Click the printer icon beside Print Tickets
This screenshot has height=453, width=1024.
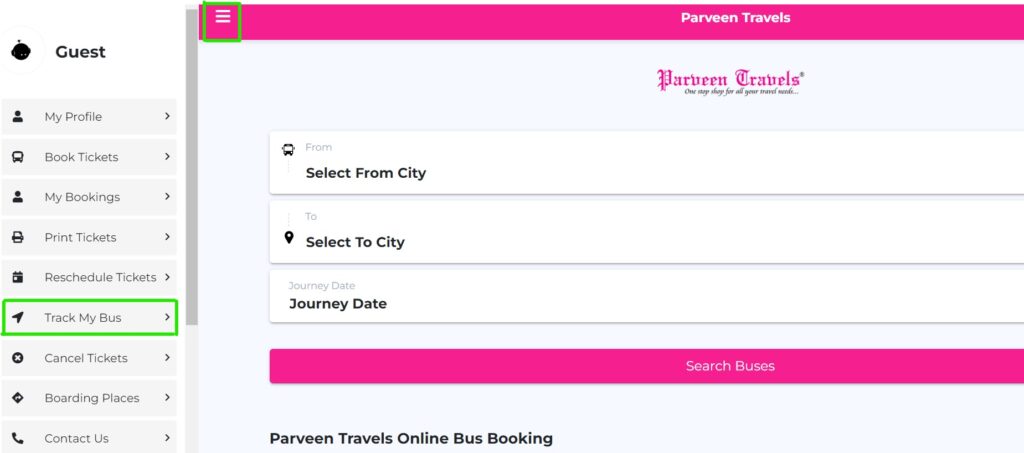point(18,237)
